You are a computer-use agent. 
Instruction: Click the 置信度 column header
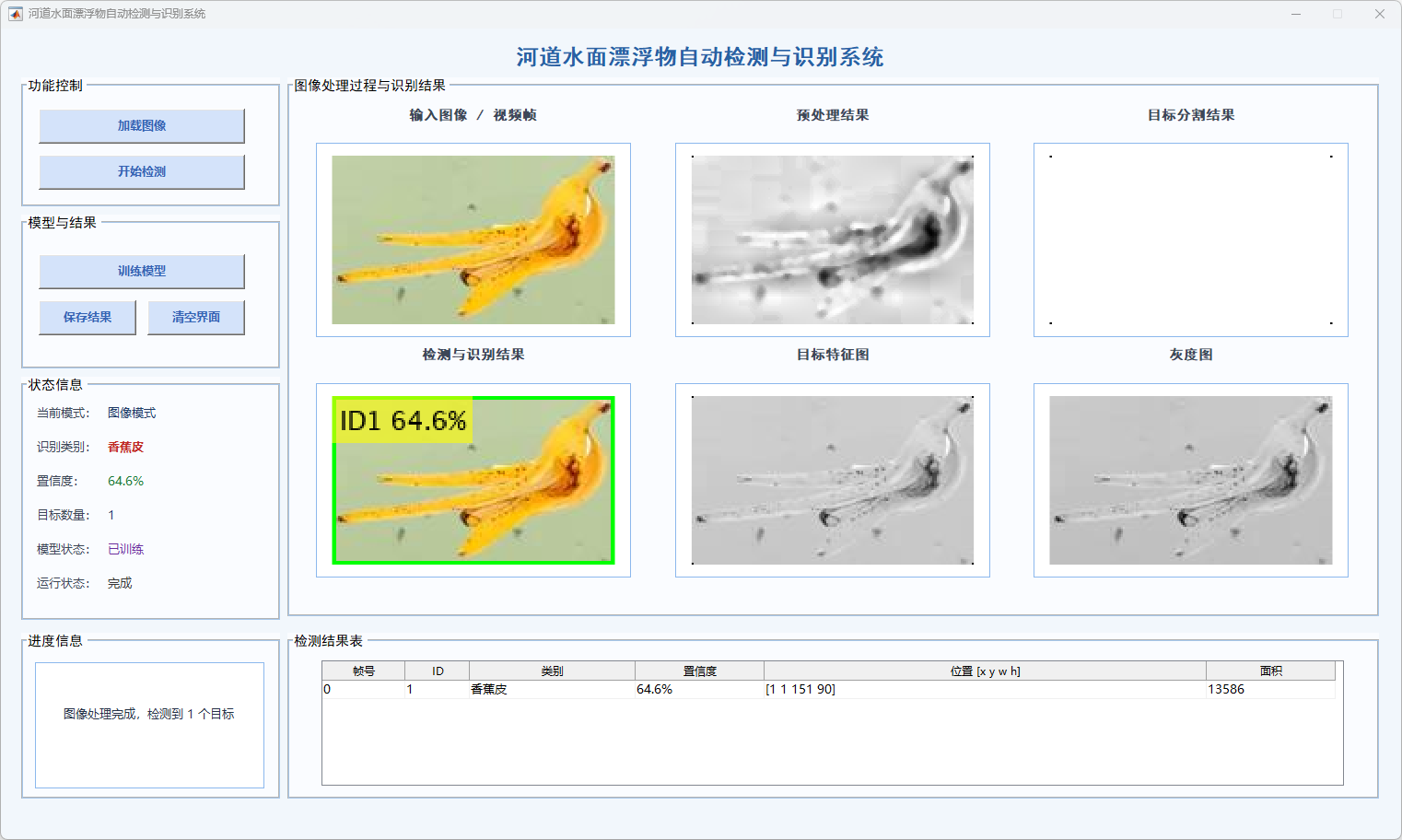pos(699,671)
